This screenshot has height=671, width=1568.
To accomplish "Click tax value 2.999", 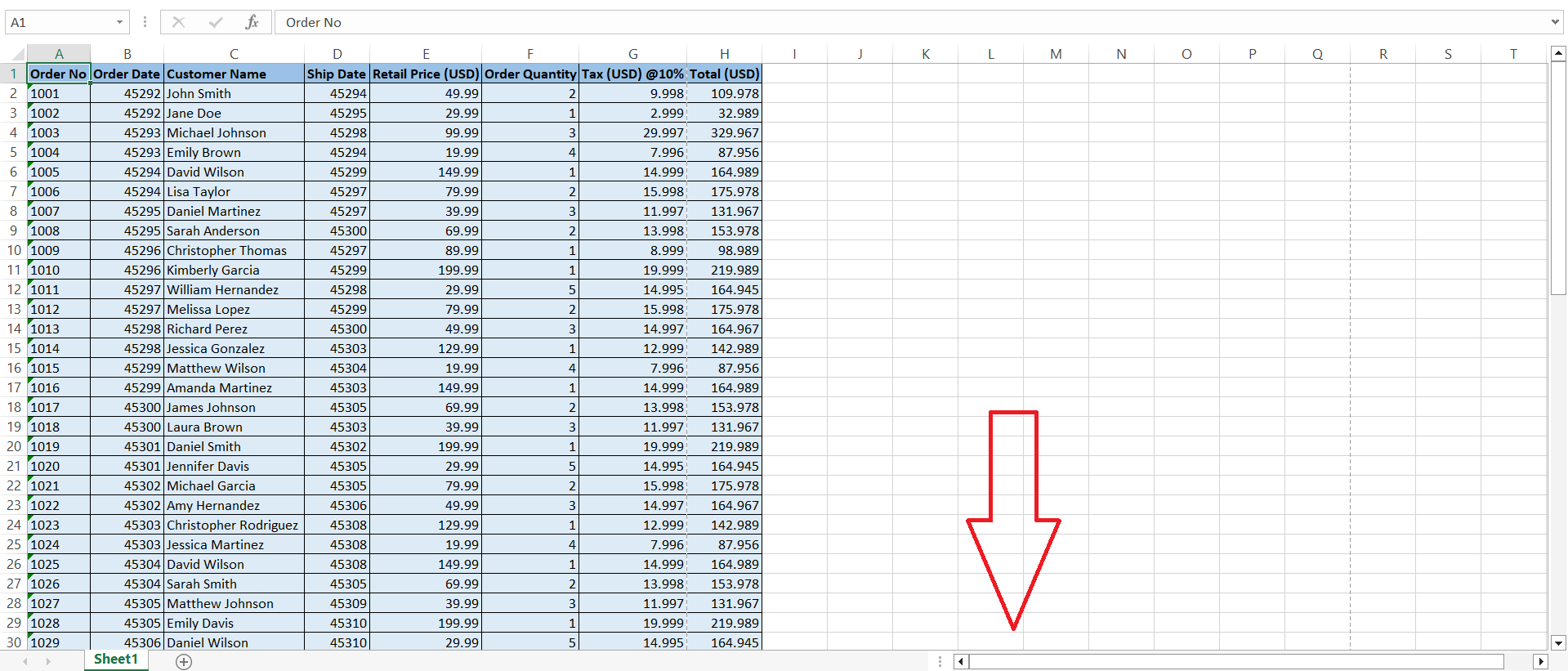I will 633,113.
